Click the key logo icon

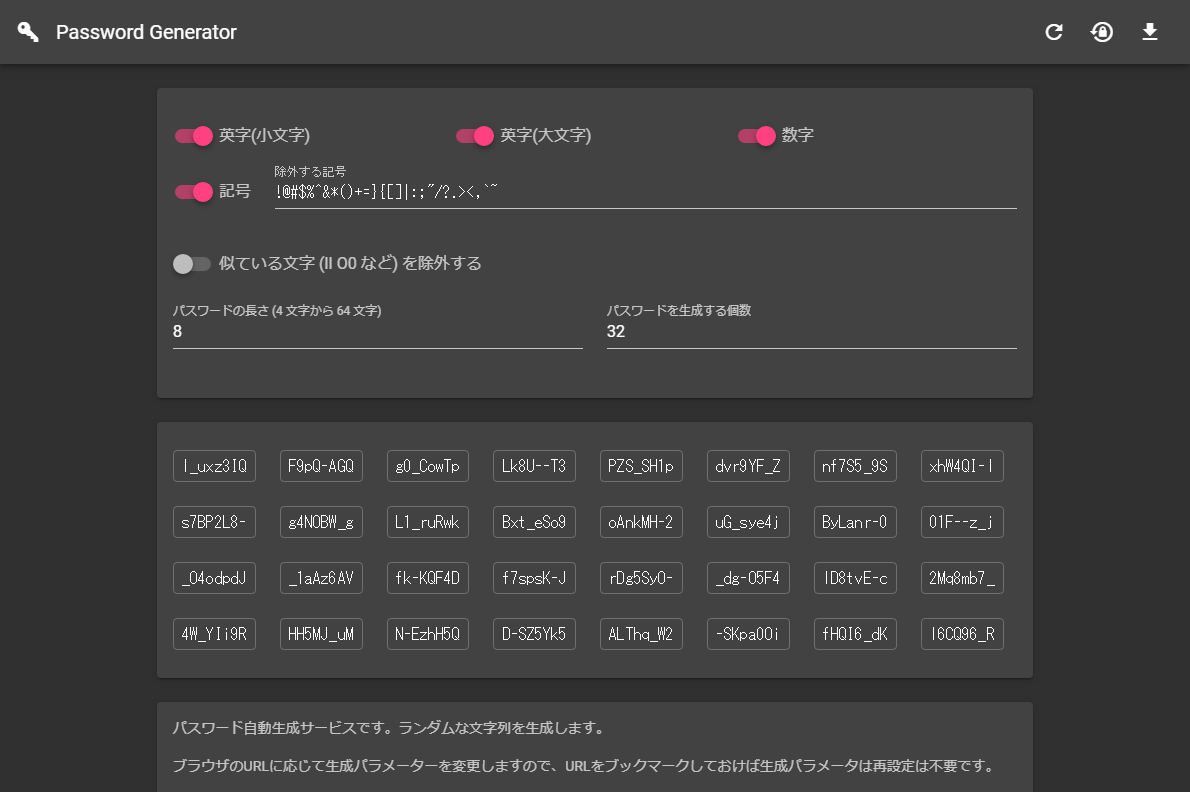click(x=28, y=32)
